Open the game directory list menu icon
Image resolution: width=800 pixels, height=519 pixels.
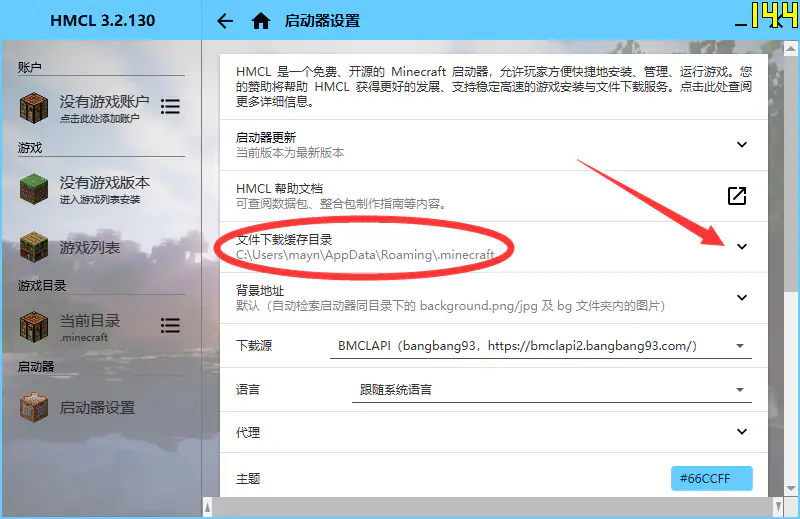[170, 325]
